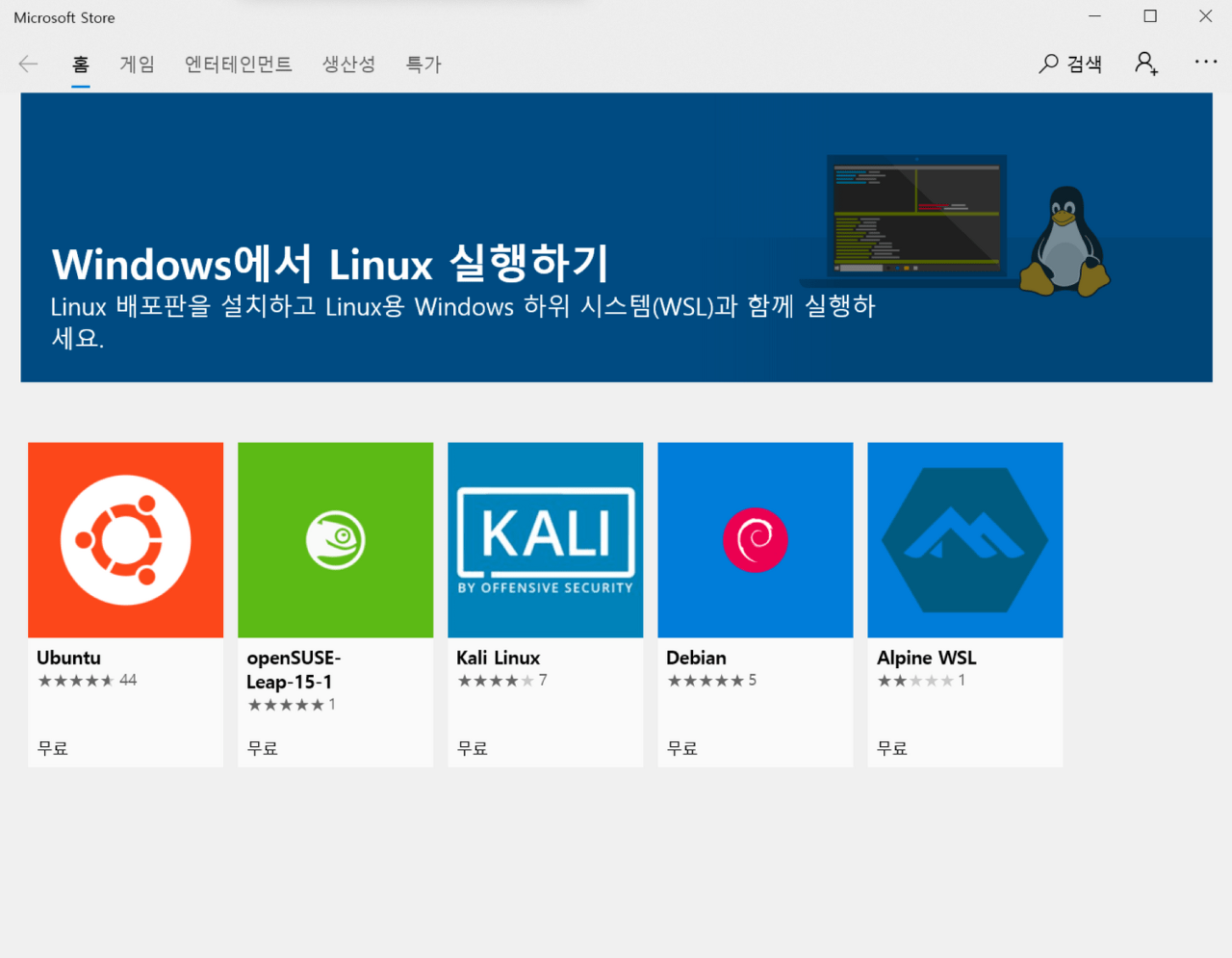The image size is (1232, 958).
Task: Click the Tux penguin in the banner
Action: (1064, 241)
